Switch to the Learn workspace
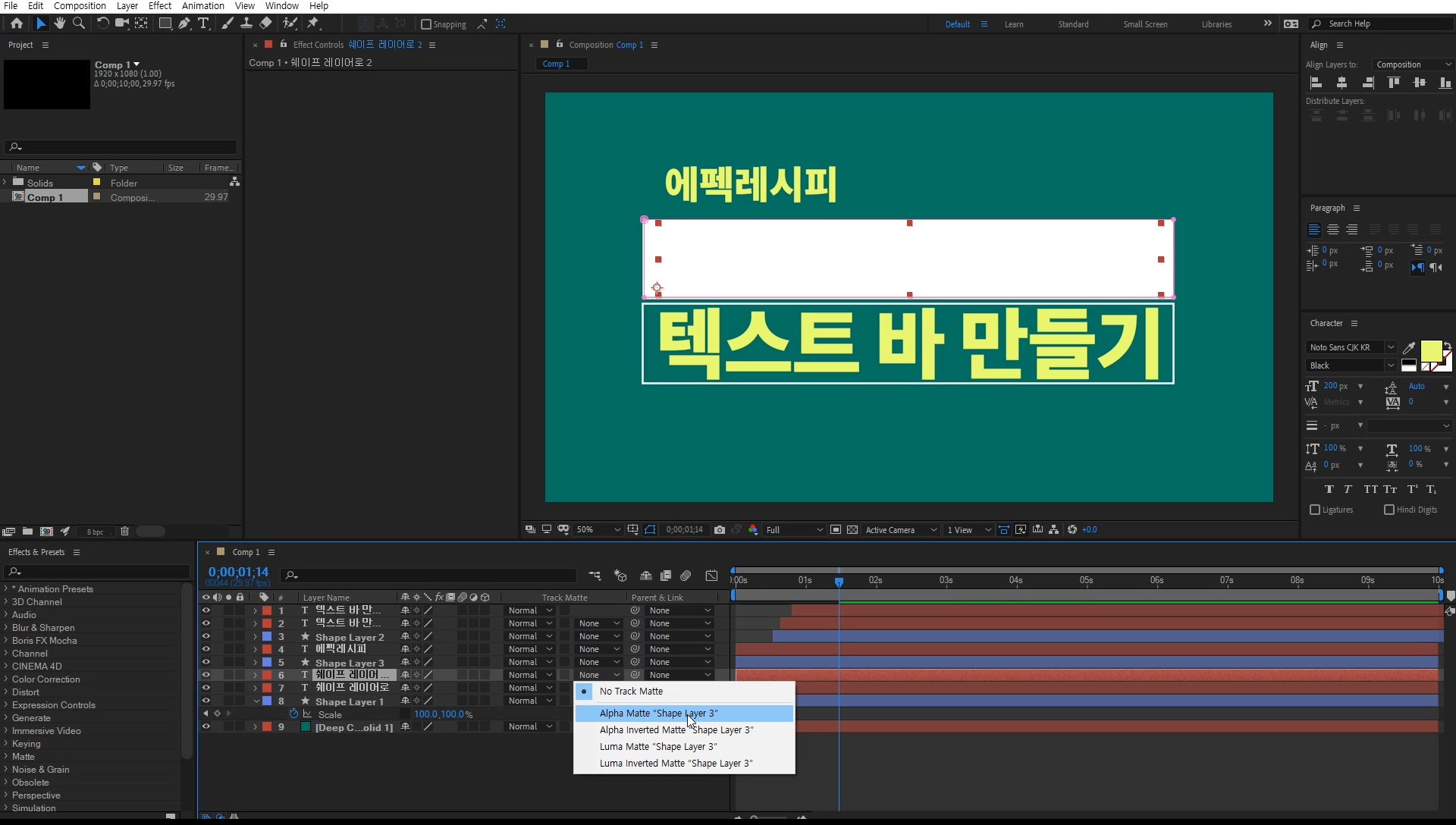 1013,24
